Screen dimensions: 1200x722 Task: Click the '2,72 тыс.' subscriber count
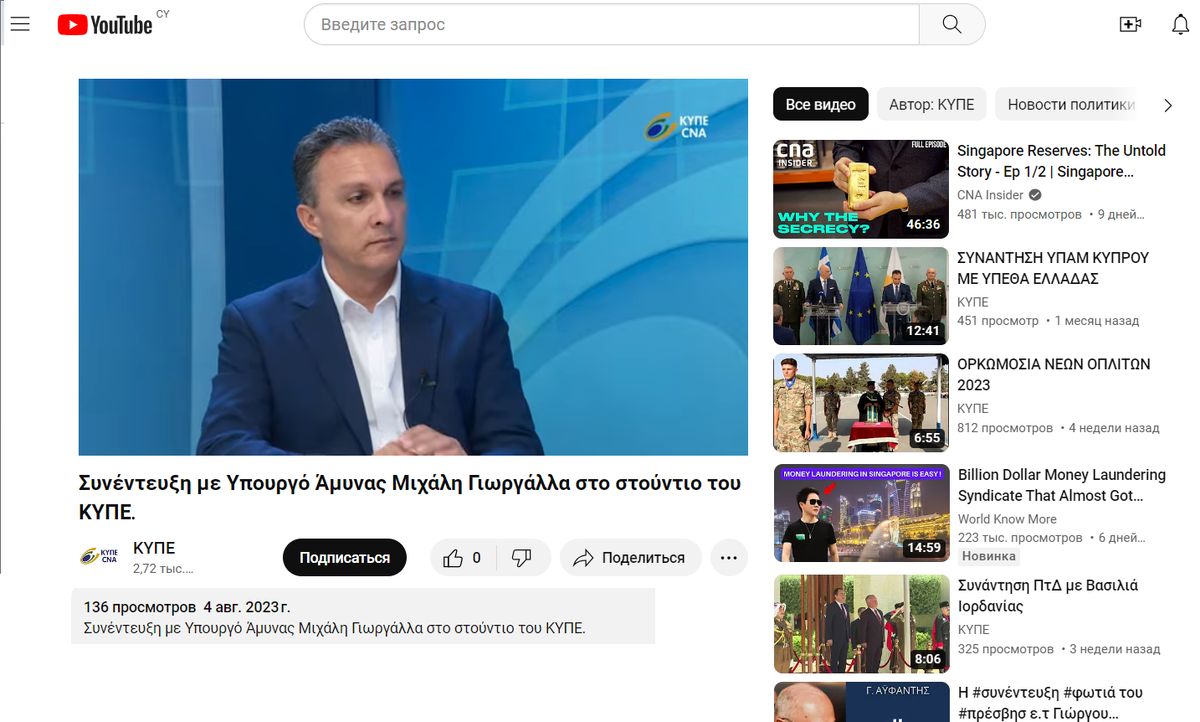pos(163,569)
